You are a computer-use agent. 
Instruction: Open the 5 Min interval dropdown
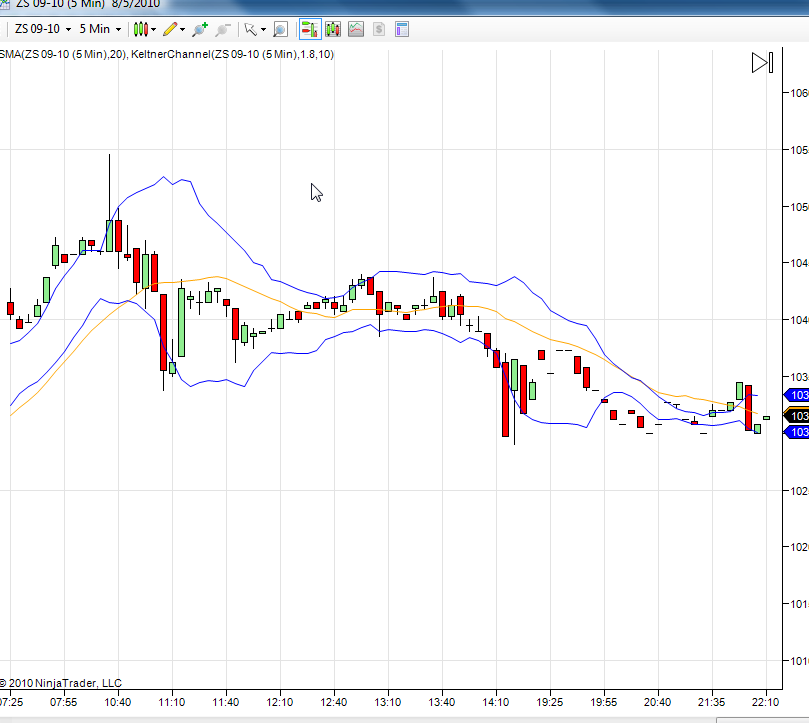[100, 29]
